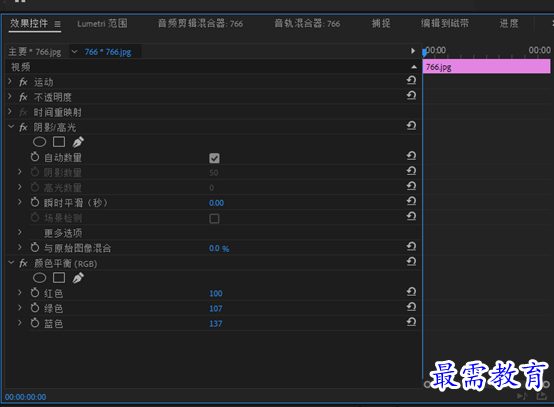Expand the 瞬时平滑（秒） parameter
The width and height of the screenshot is (554, 407).
click(20, 202)
